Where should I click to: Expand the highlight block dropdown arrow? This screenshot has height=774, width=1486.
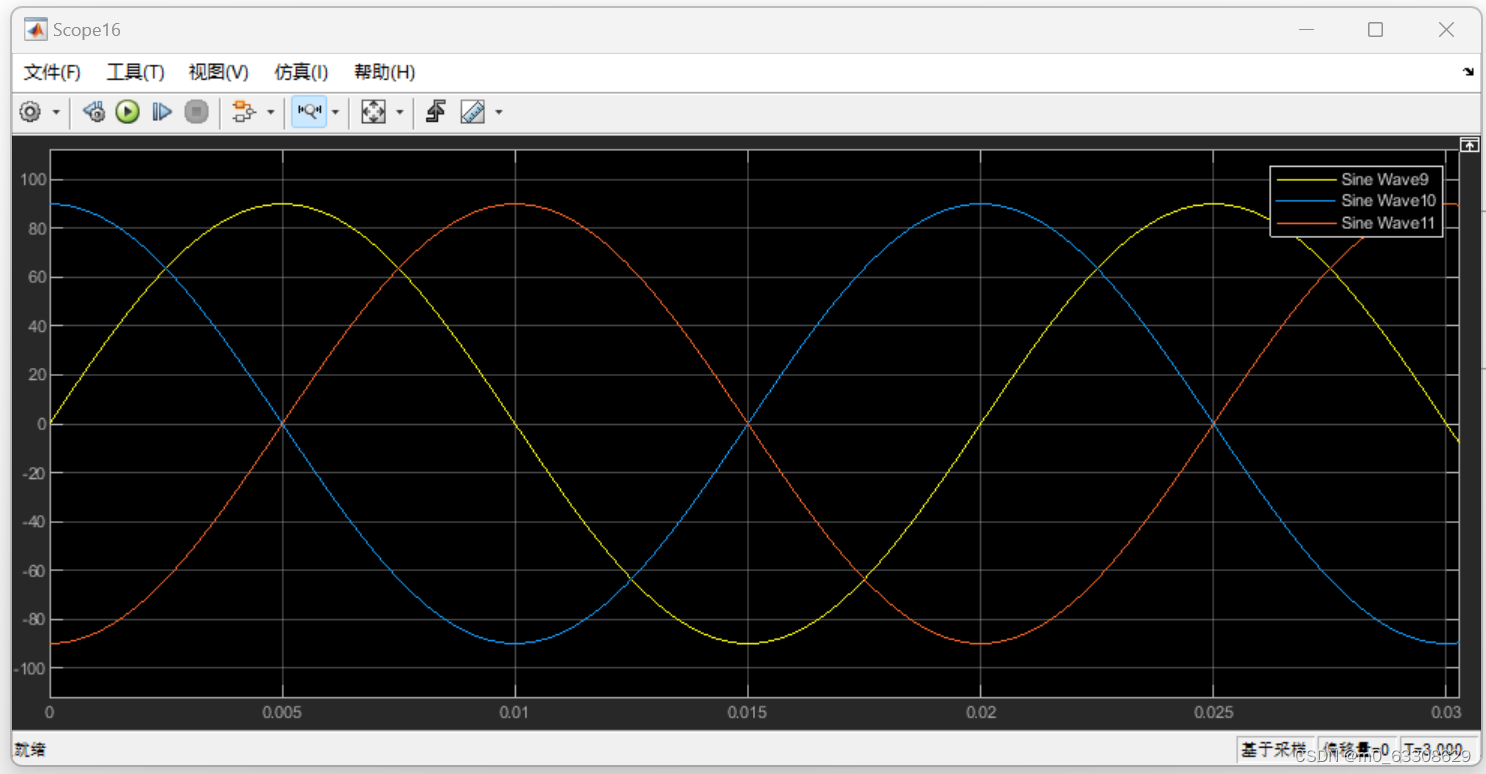pyautogui.click(x=271, y=112)
